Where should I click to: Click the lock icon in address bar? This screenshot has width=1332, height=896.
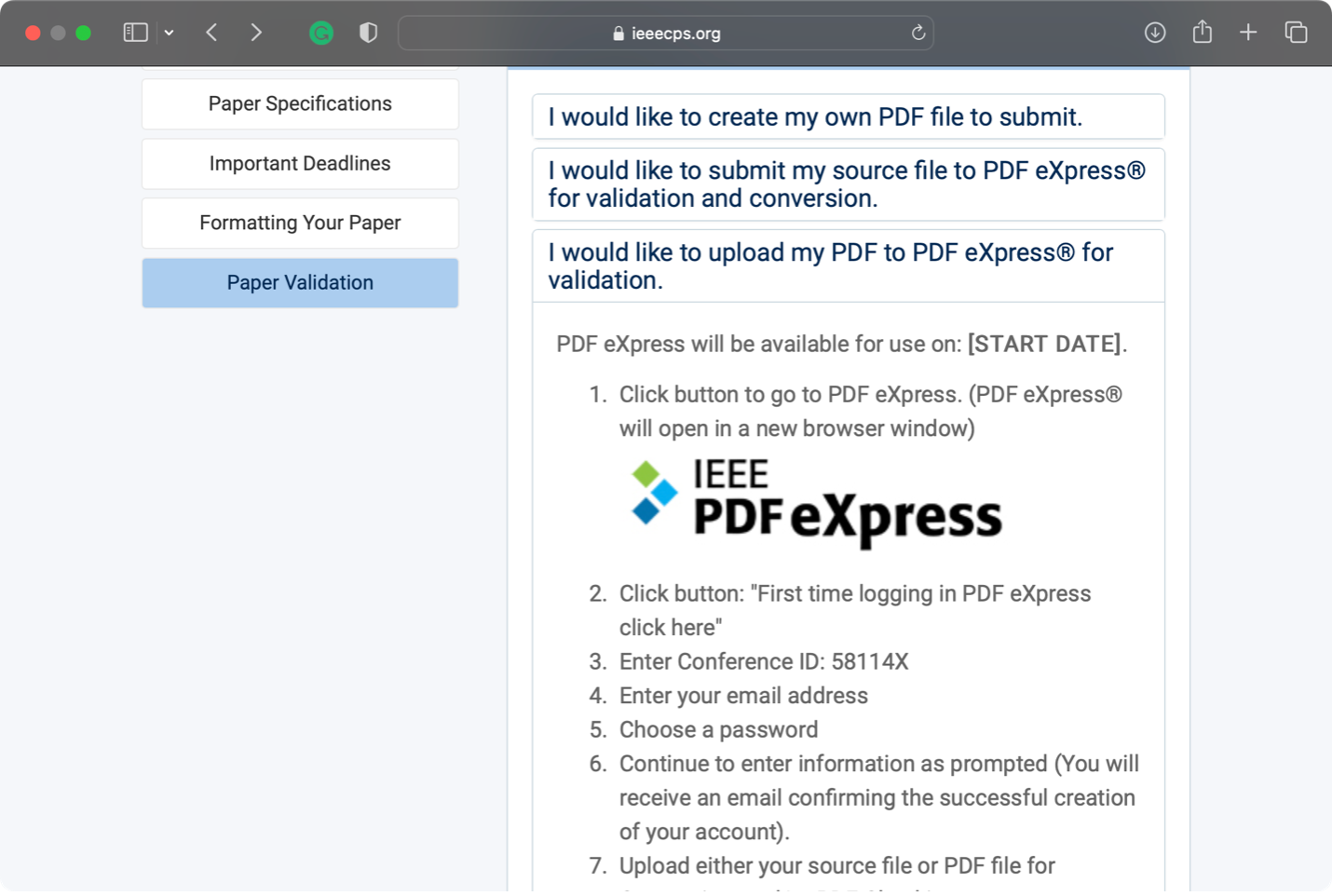click(618, 34)
